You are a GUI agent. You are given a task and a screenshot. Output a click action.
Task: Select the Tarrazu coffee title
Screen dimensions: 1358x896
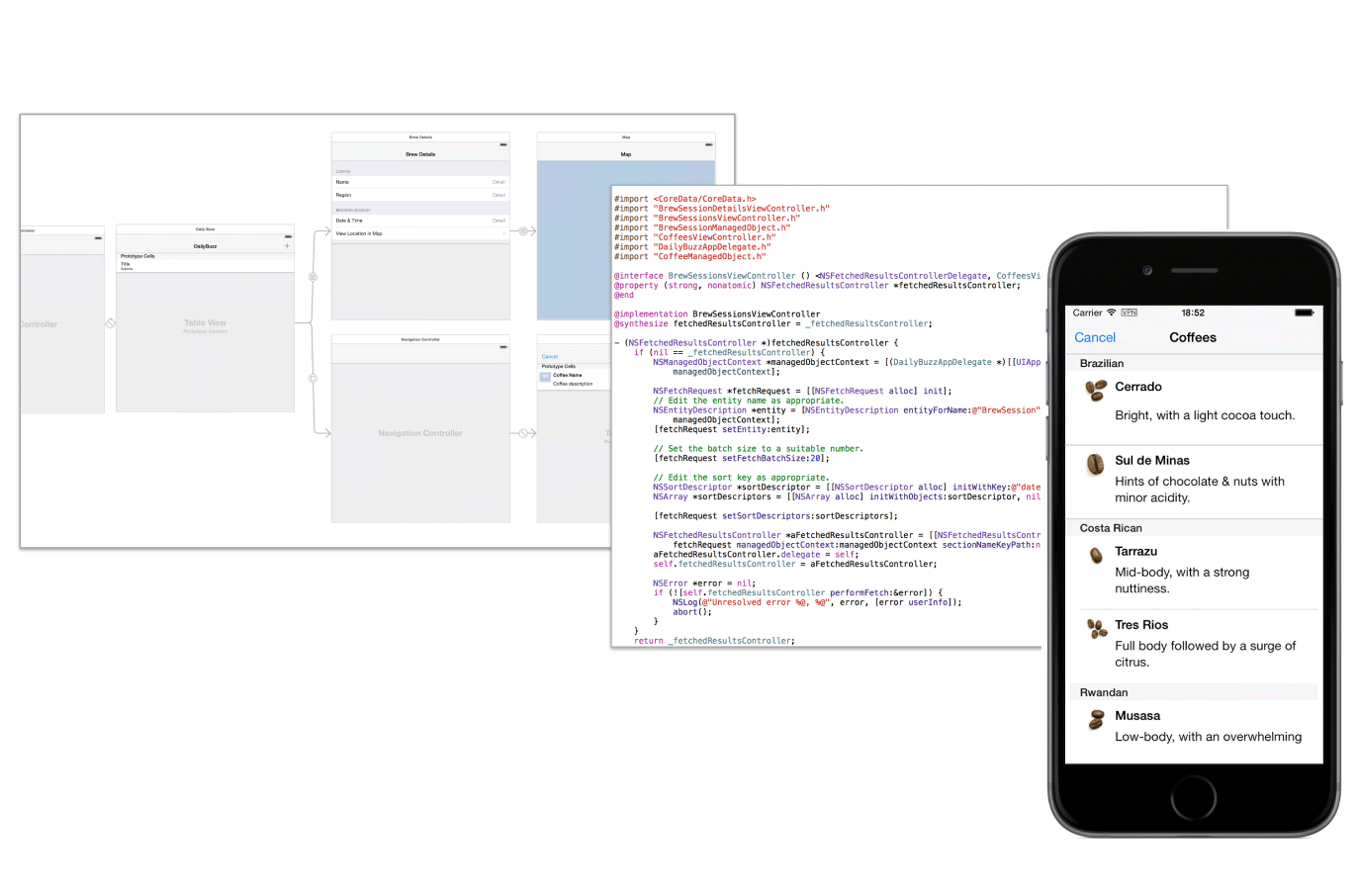(1135, 551)
